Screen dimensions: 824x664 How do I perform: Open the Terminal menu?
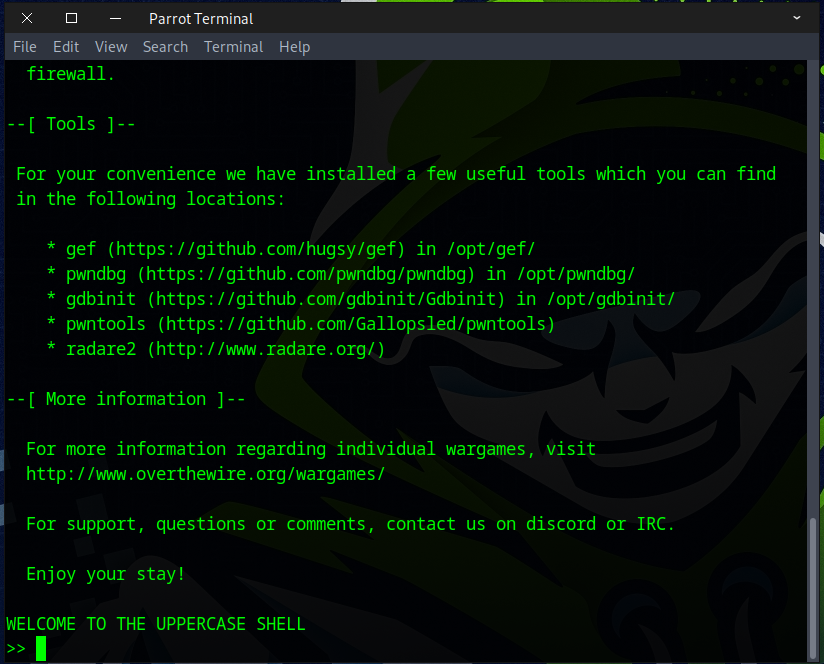pos(233,47)
